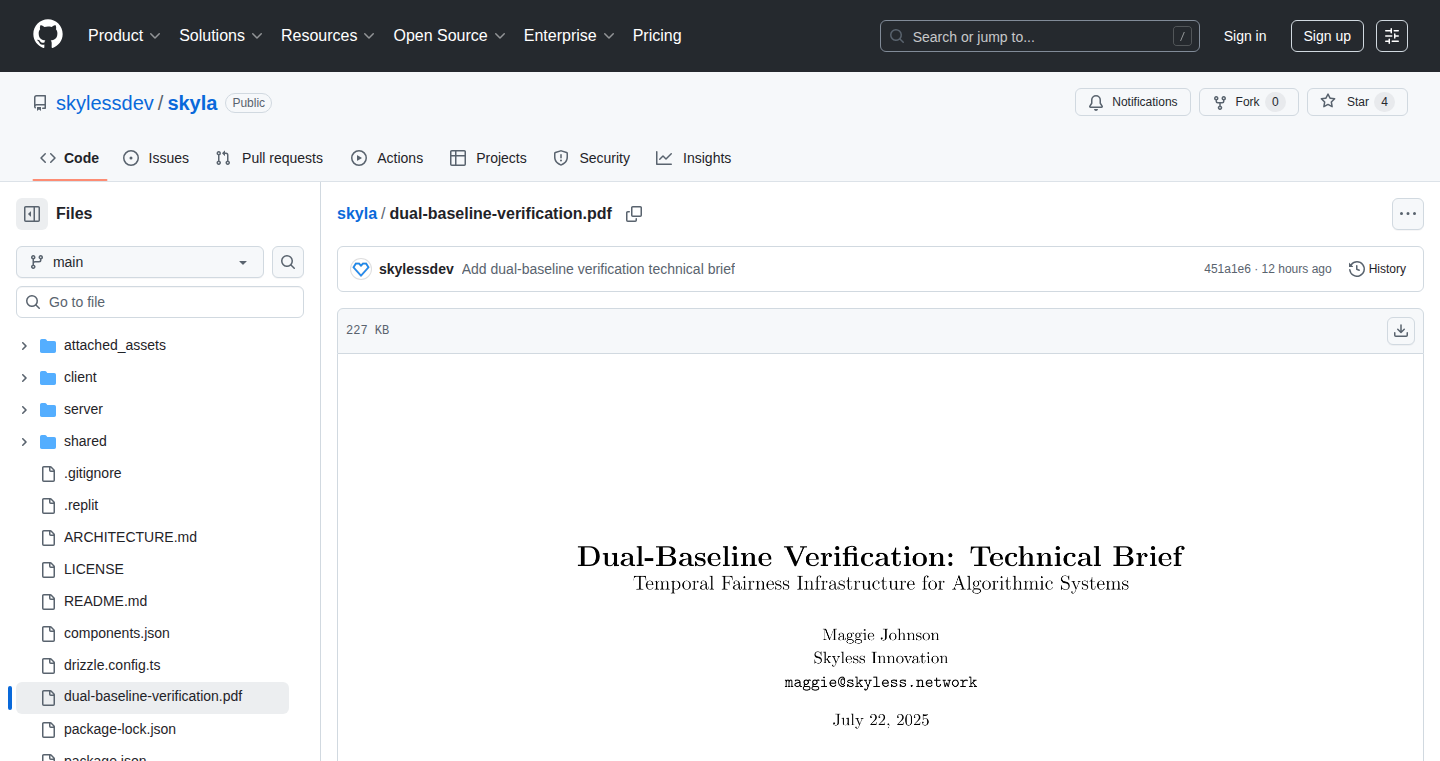Click the Notifications button
Image resolution: width=1440 pixels, height=761 pixels.
click(1133, 102)
